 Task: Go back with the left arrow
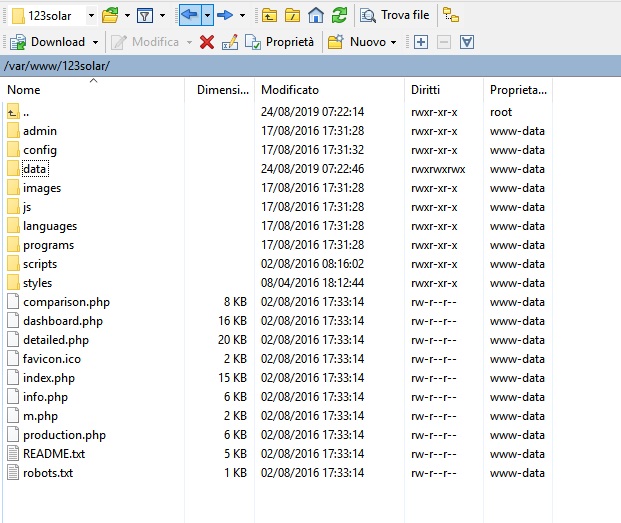click(x=190, y=15)
